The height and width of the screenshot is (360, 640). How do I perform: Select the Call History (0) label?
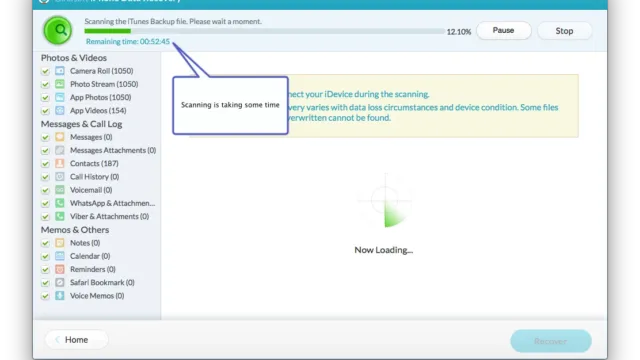point(94,176)
